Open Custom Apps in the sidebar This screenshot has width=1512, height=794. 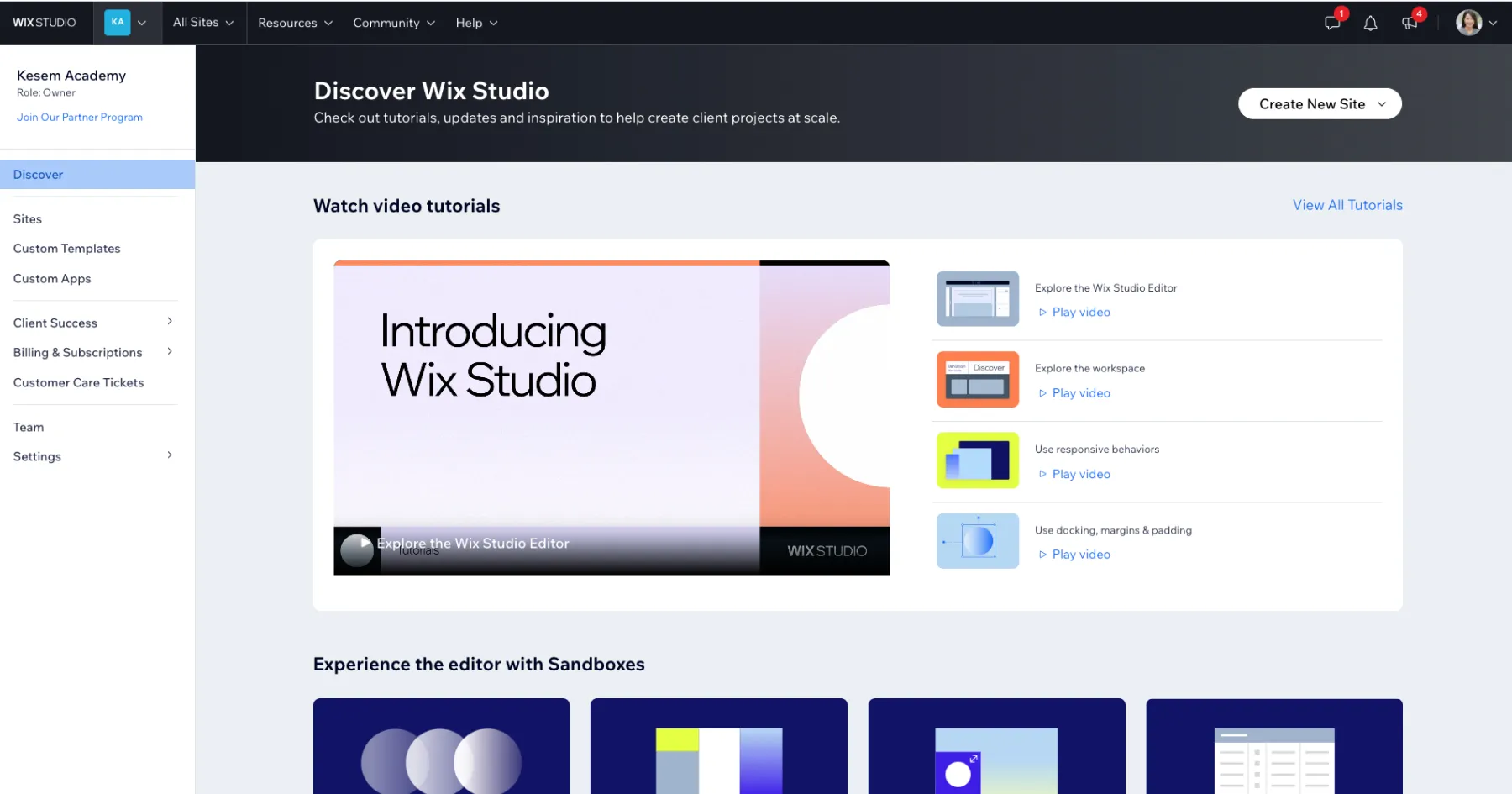click(52, 278)
